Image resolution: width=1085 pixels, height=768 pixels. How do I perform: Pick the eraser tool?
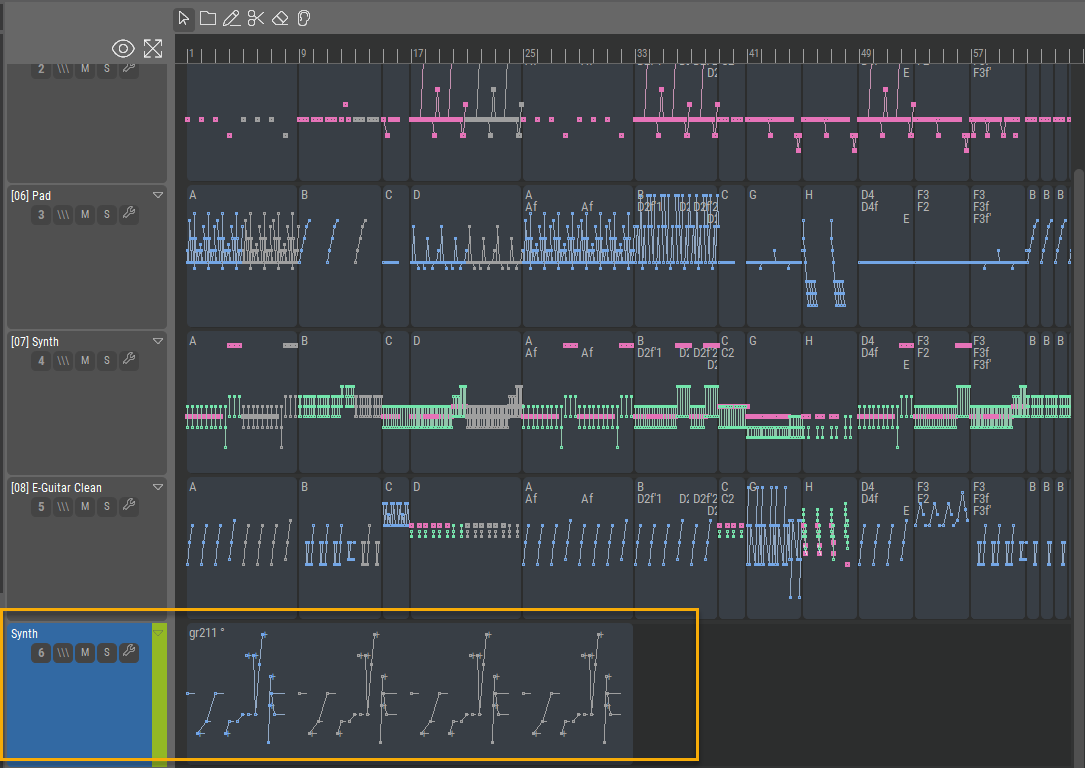280,18
